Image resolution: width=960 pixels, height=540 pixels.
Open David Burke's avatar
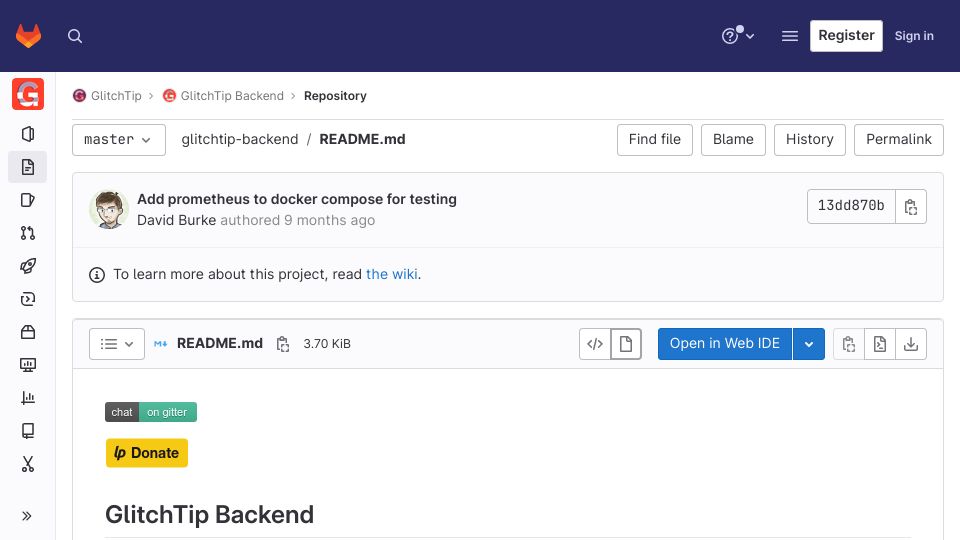click(x=109, y=209)
